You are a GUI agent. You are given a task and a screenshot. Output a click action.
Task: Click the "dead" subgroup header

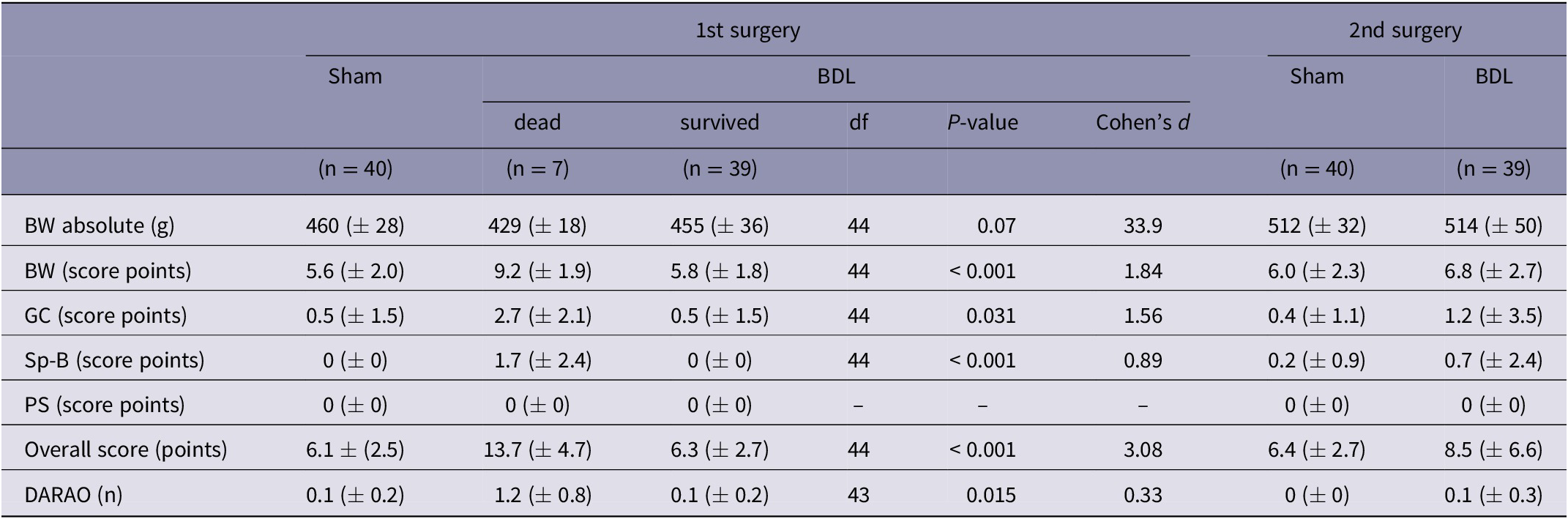pyautogui.click(x=537, y=122)
